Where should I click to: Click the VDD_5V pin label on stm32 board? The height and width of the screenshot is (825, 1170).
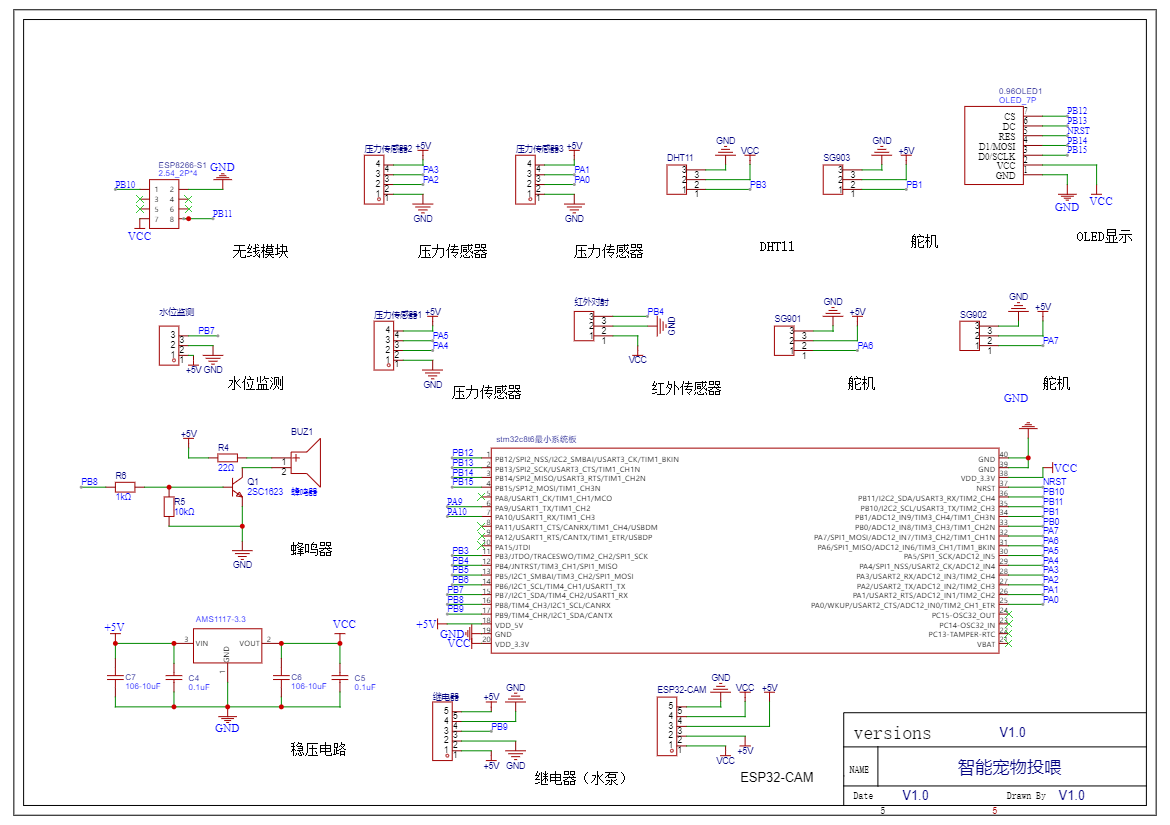point(509,625)
